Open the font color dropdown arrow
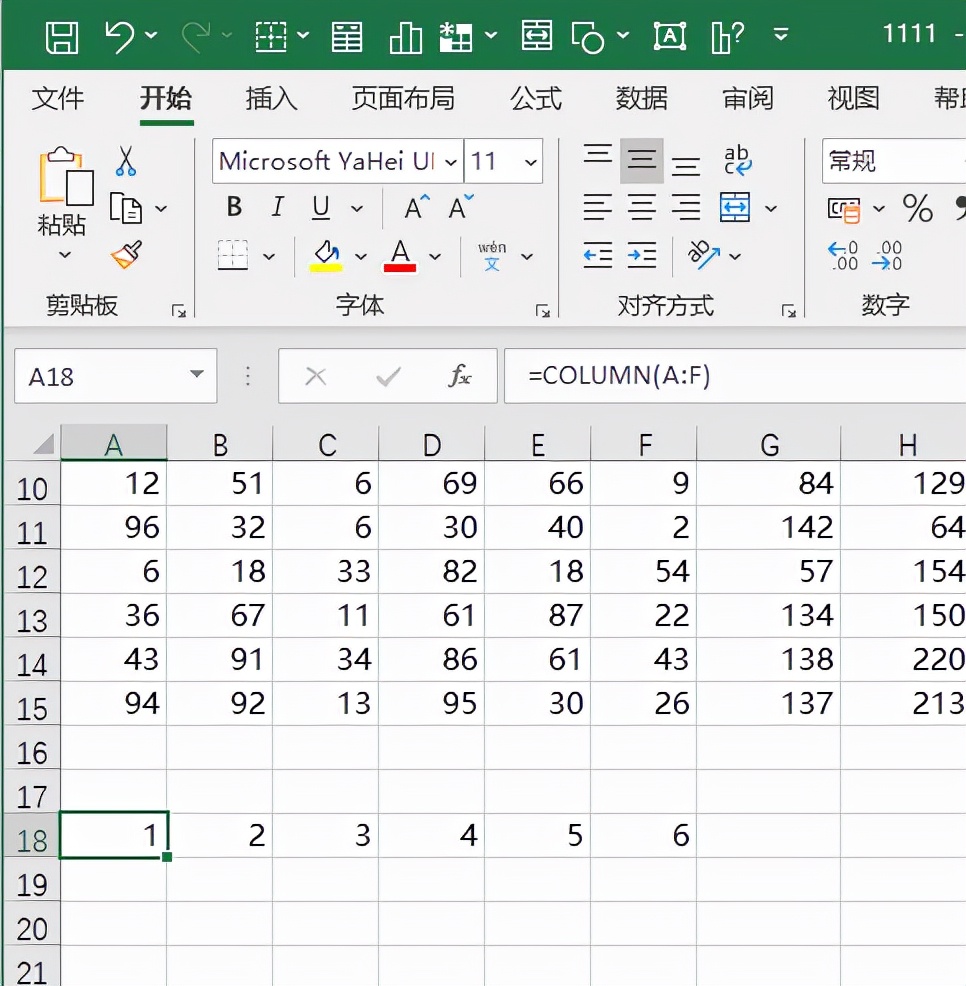This screenshot has height=986, width=966. click(x=435, y=257)
